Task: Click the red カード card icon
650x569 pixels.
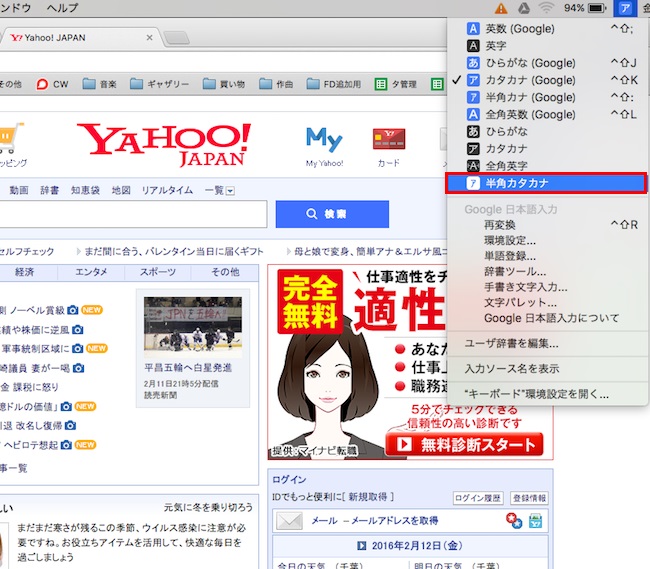Action: pyautogui.click(x=388, y=138)
